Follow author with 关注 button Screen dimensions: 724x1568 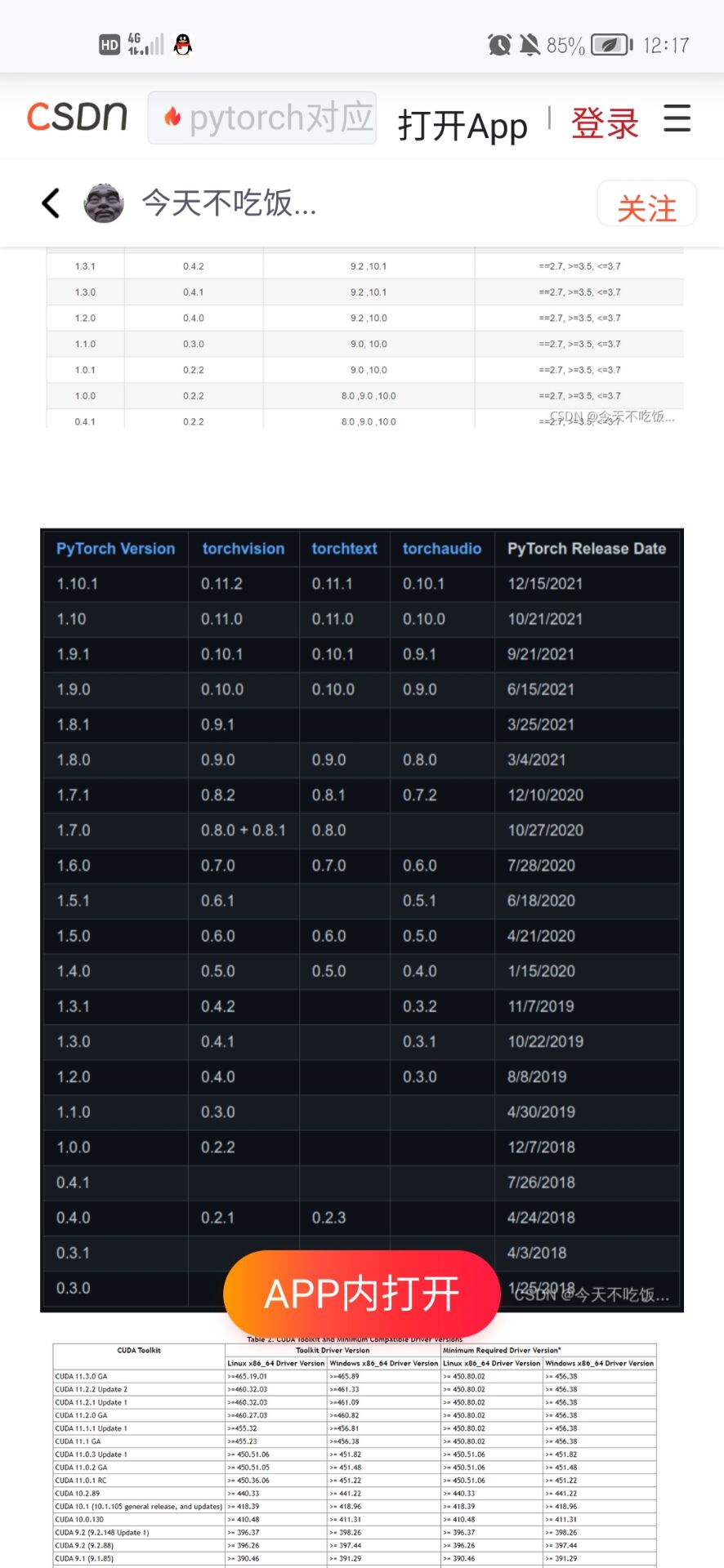click(647, 204)
